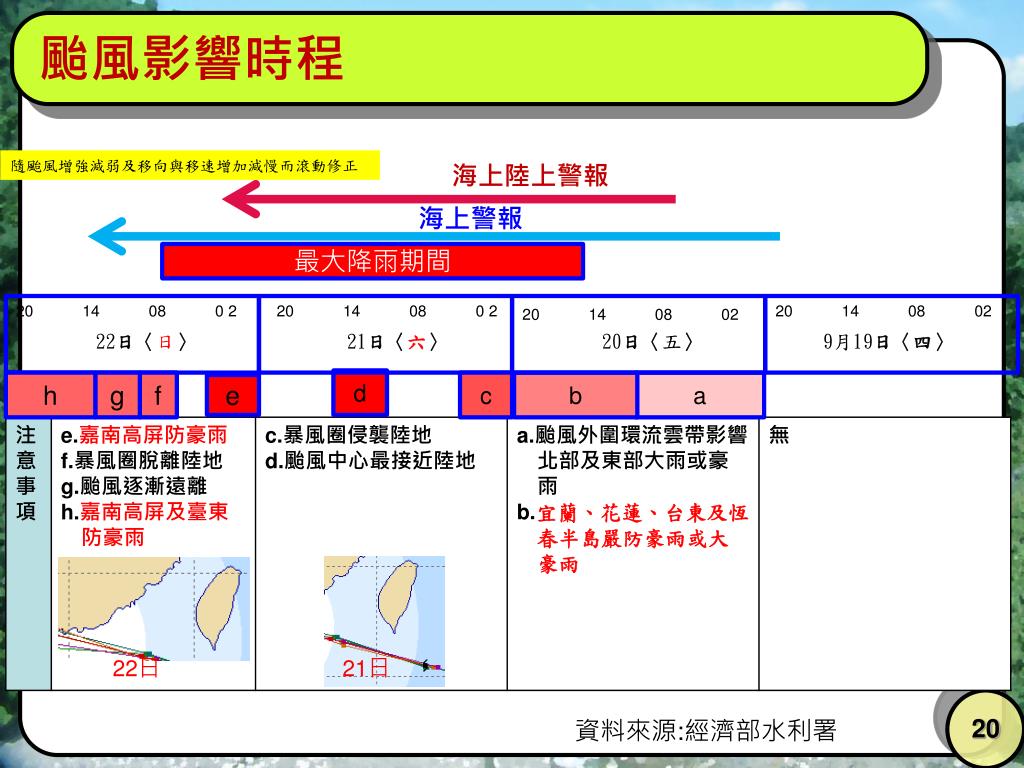The width and height of the screenshot is (1024, 768).
Task: Select the text d.颱風中心最接近陸地
Action: coord(370,460)
